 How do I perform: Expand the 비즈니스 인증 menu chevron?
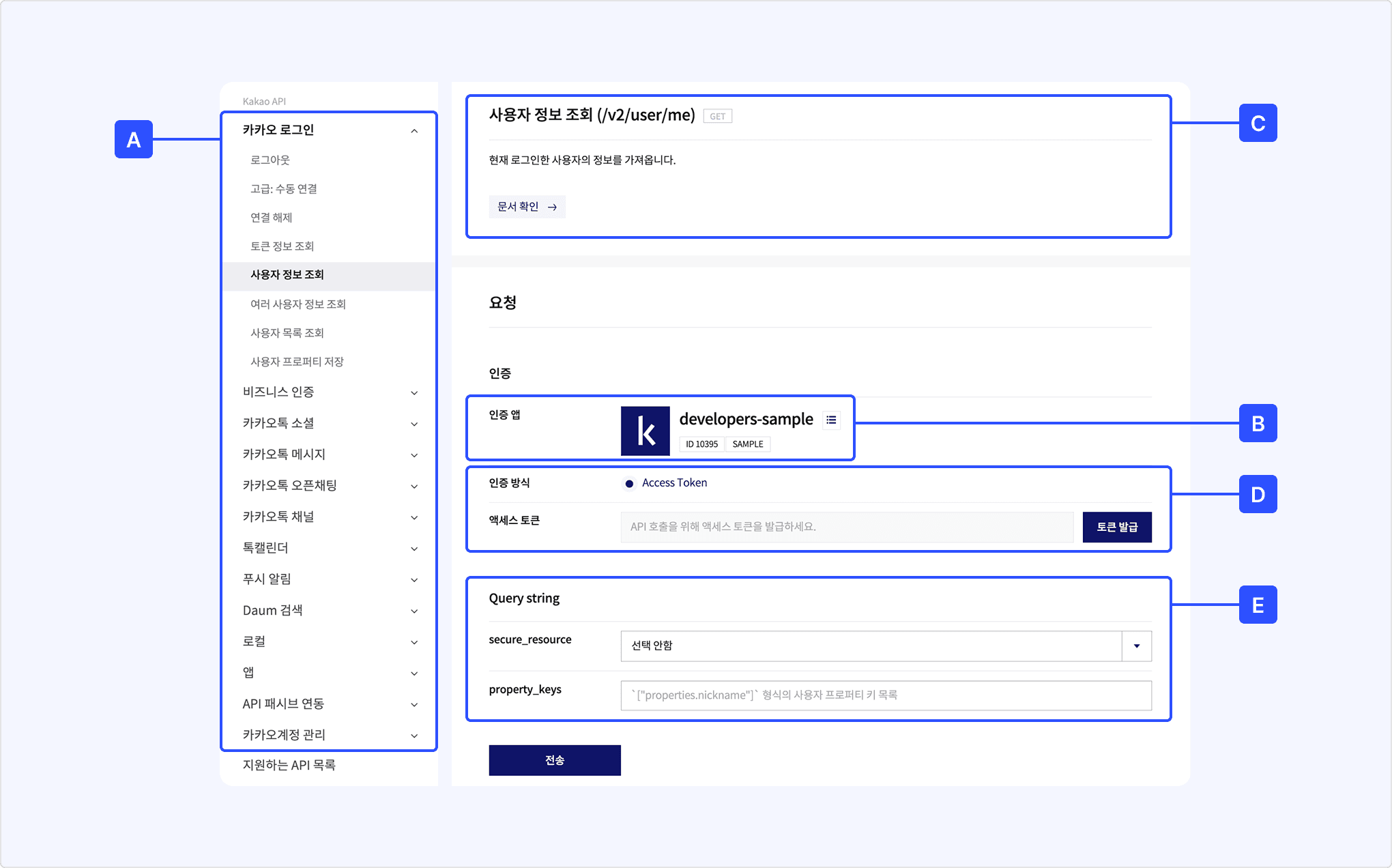tap(414, 392)
